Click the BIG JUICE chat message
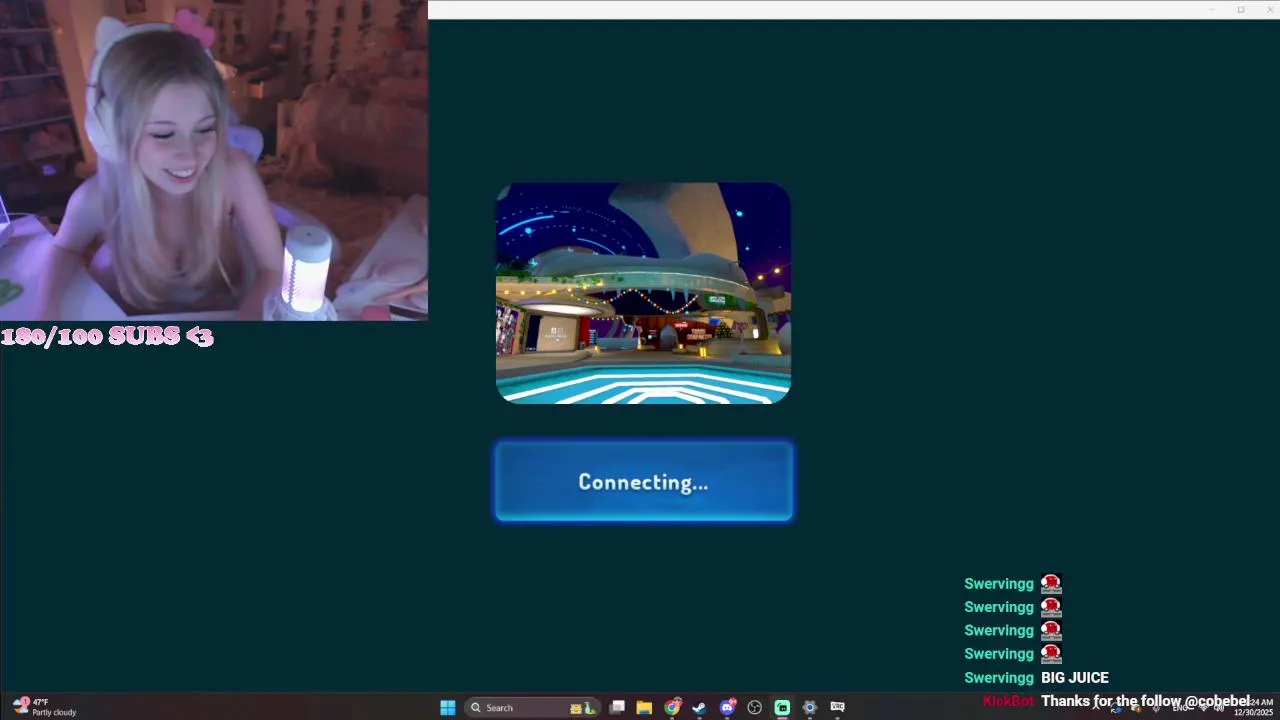 click(x=1075, y=678)
